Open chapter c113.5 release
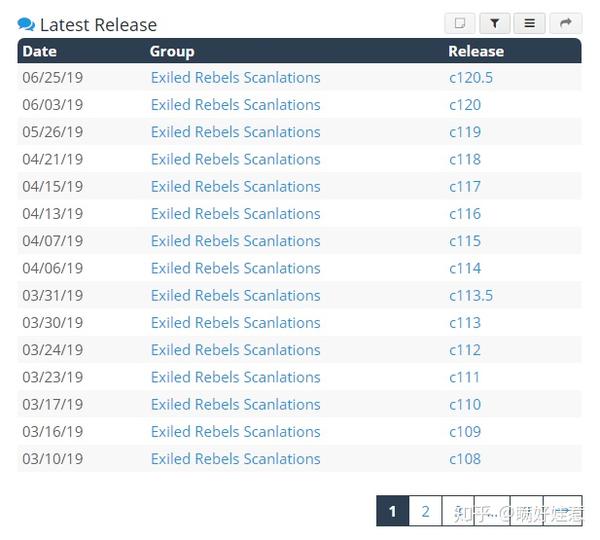Viewport: 600px width, 540px height. (x=471, y=296)
